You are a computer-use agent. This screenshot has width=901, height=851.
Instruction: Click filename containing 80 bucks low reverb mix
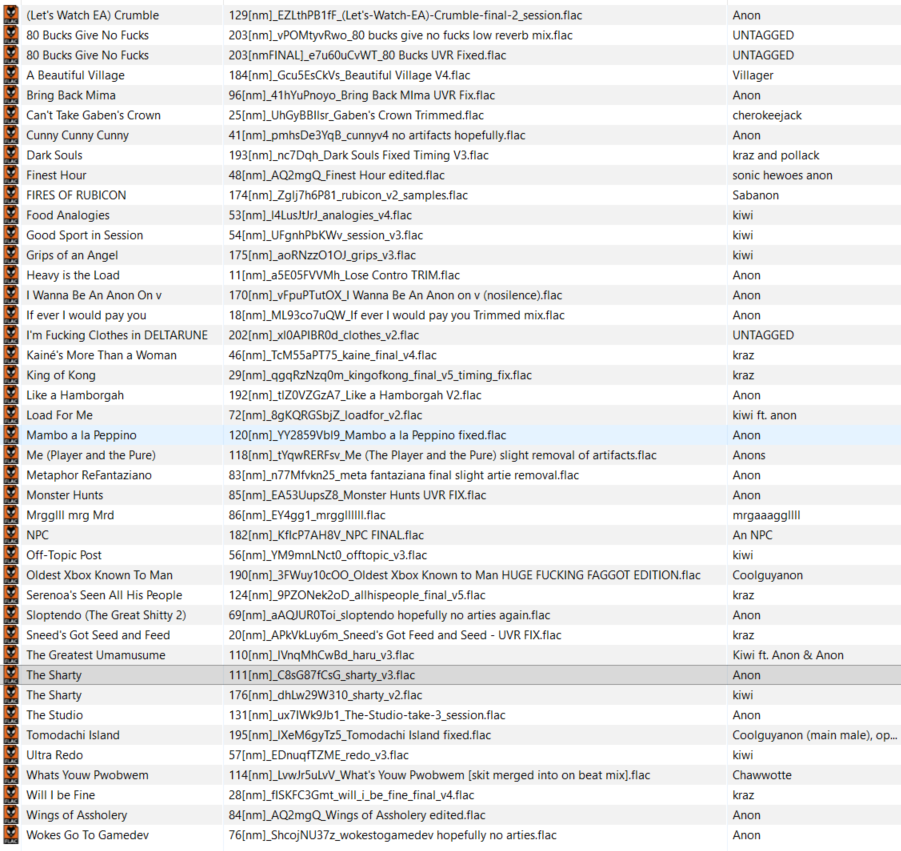point(401,36)
